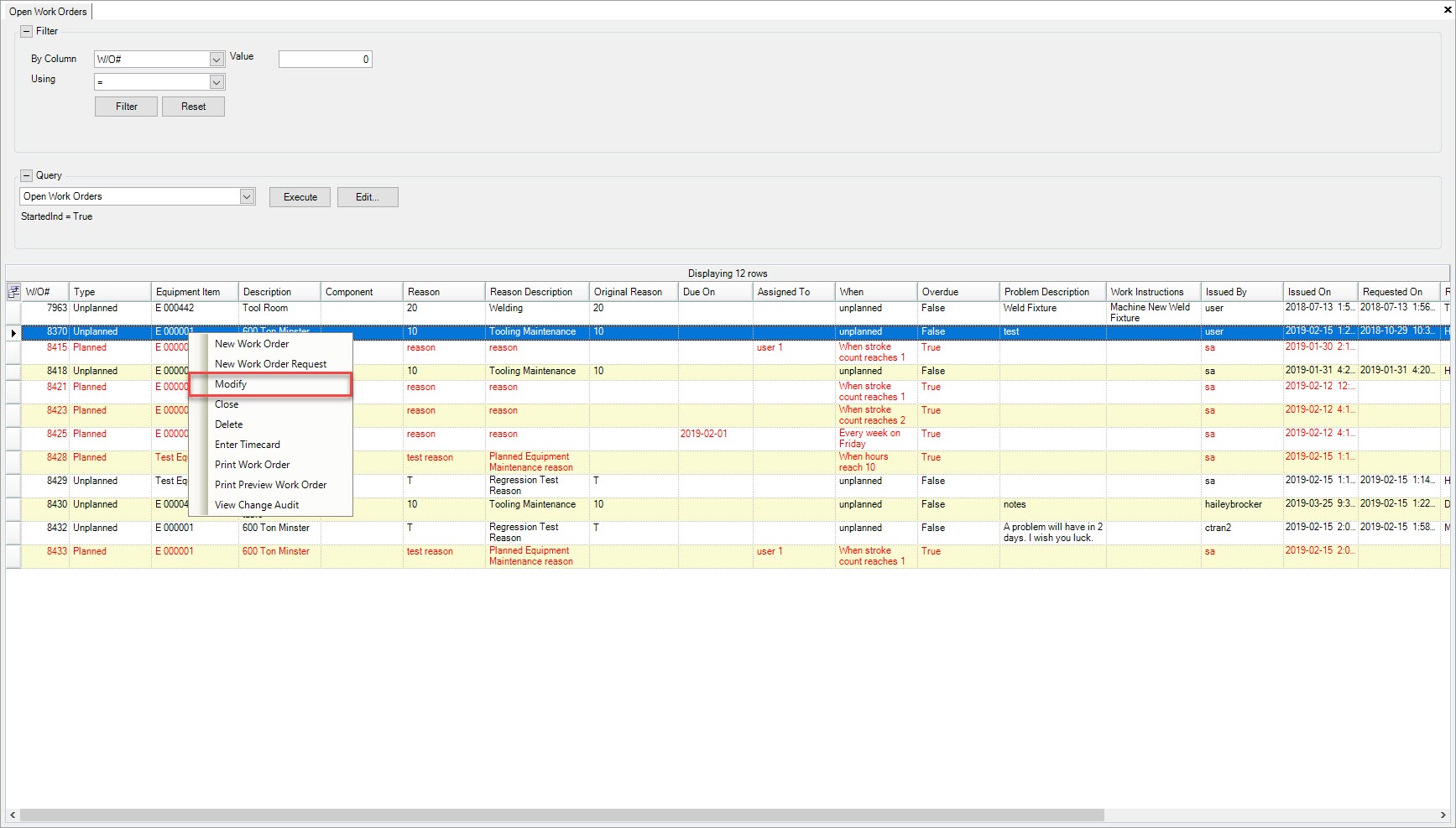This screenshot has width=1456, height=828.
Task: Click the Filter button
Action: [126, 107]
